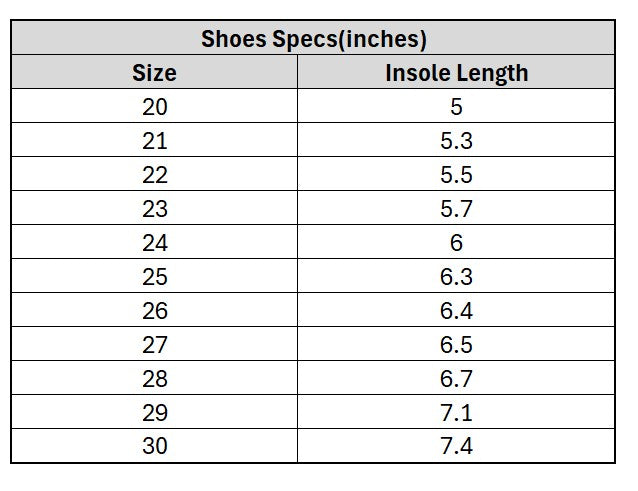
Task: Select the size 29 cell
Action: coord(155,413)
